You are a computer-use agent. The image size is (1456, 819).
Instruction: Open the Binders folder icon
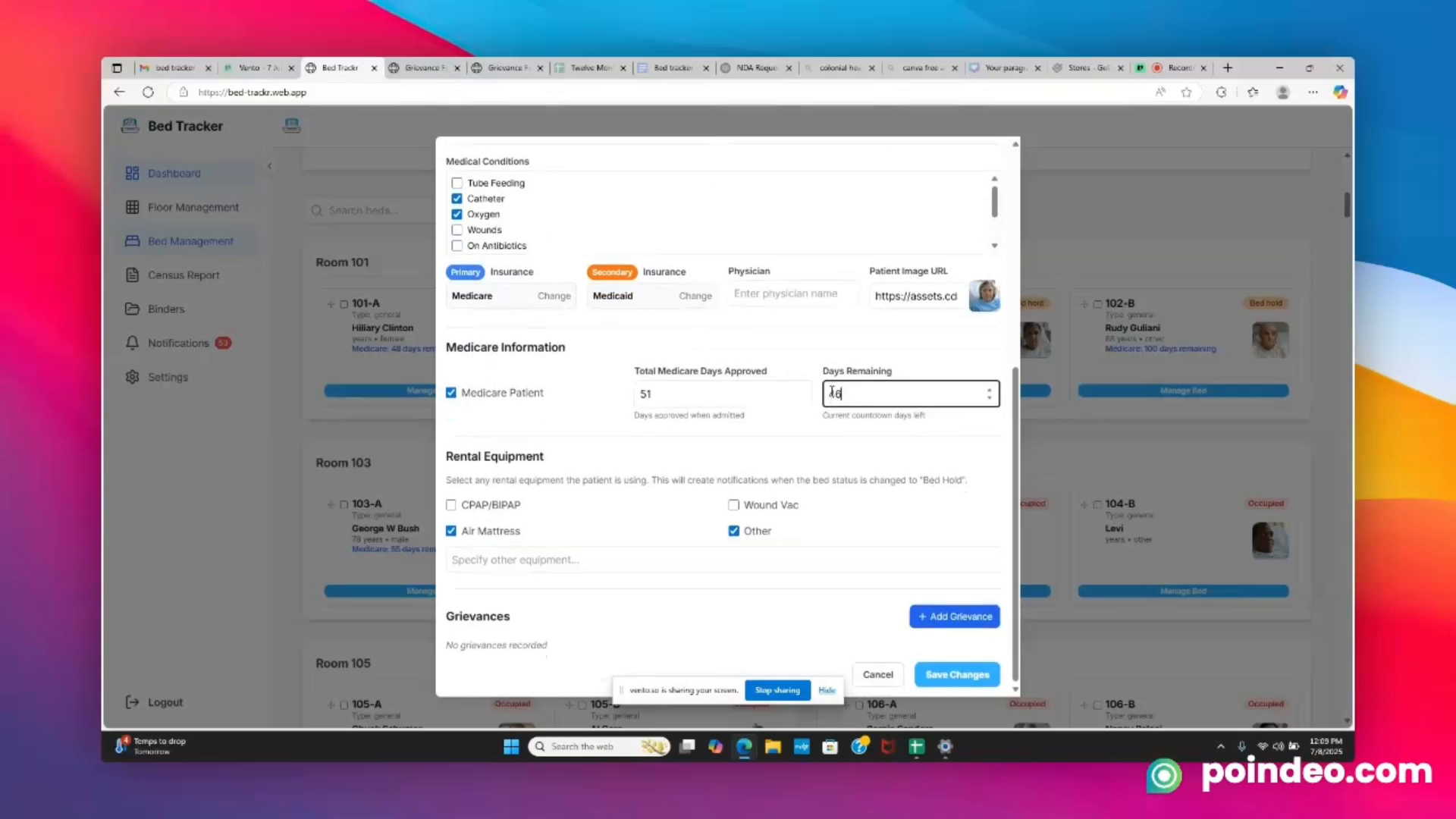132,309
